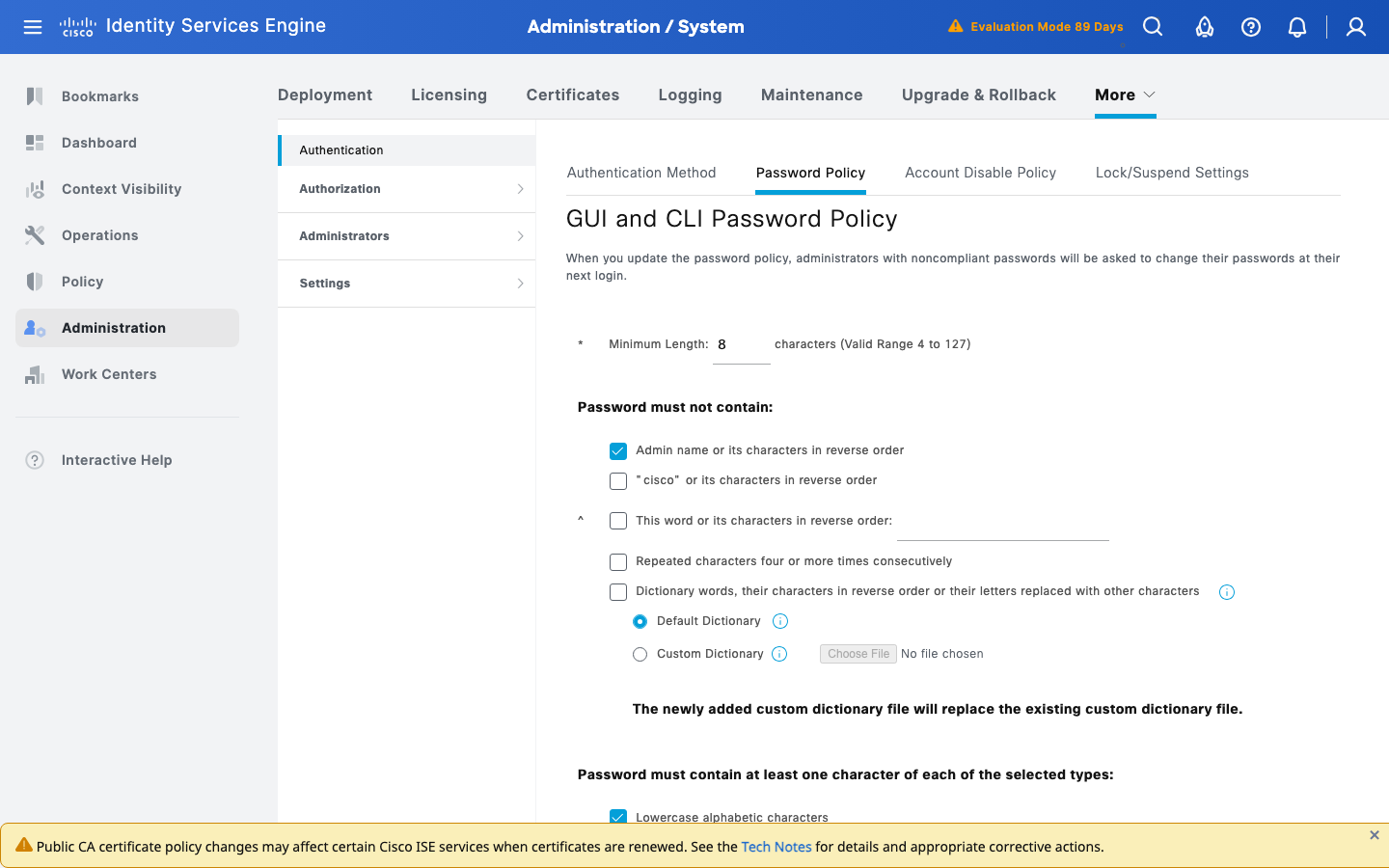Enable This word or its characters checkbox
This screenshot has width=1389, height=868.
click(618, 521)
